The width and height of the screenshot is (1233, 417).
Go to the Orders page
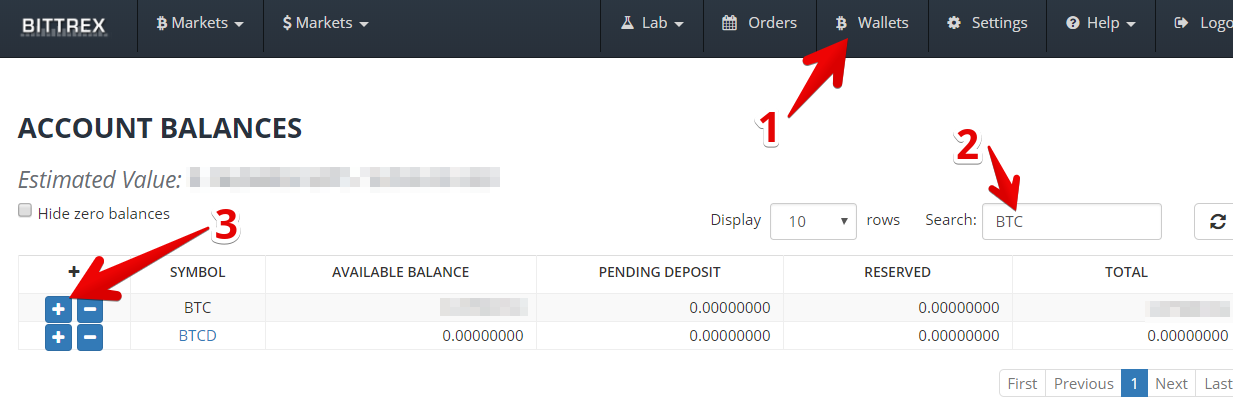(760, 23)
